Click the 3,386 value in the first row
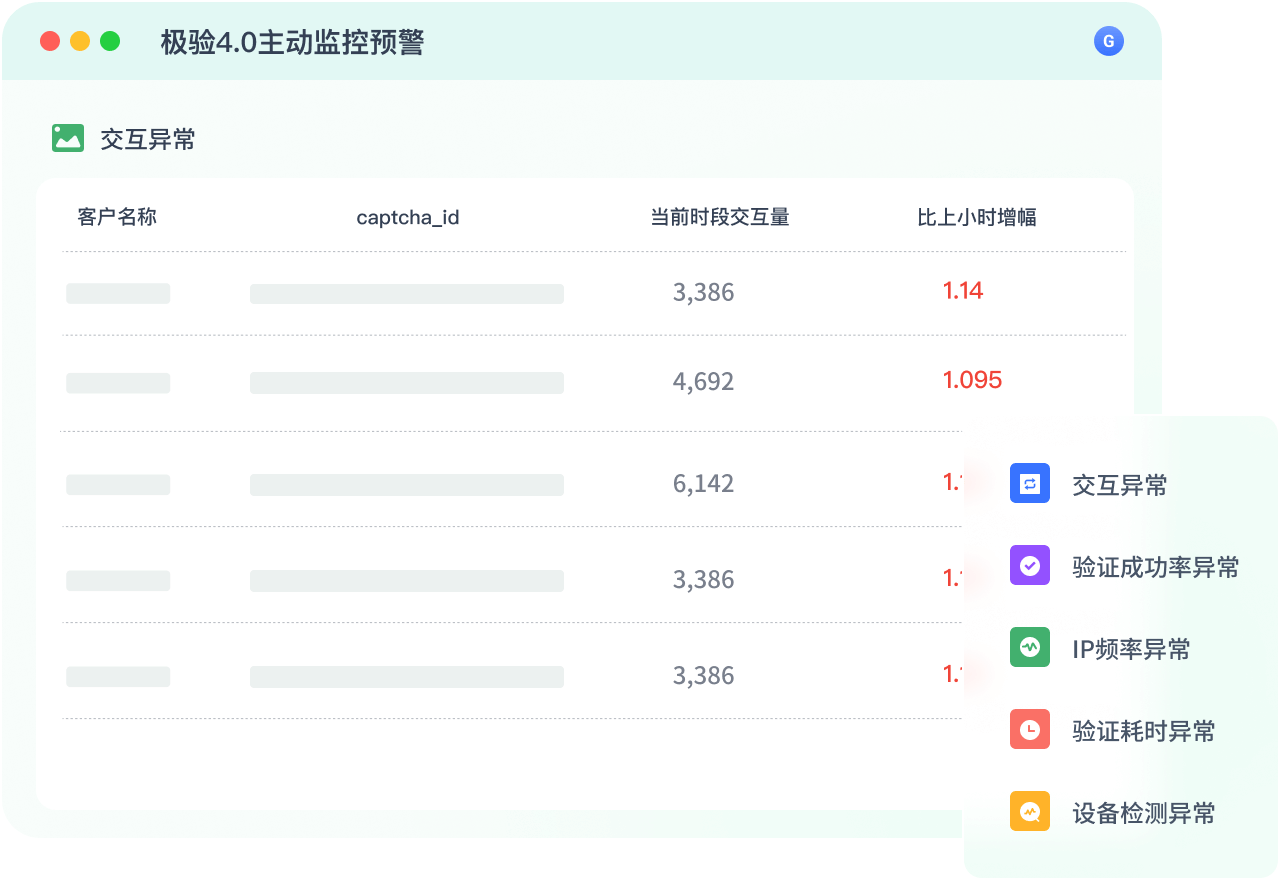Viewport: 1280px width, 880px height. 704,292
